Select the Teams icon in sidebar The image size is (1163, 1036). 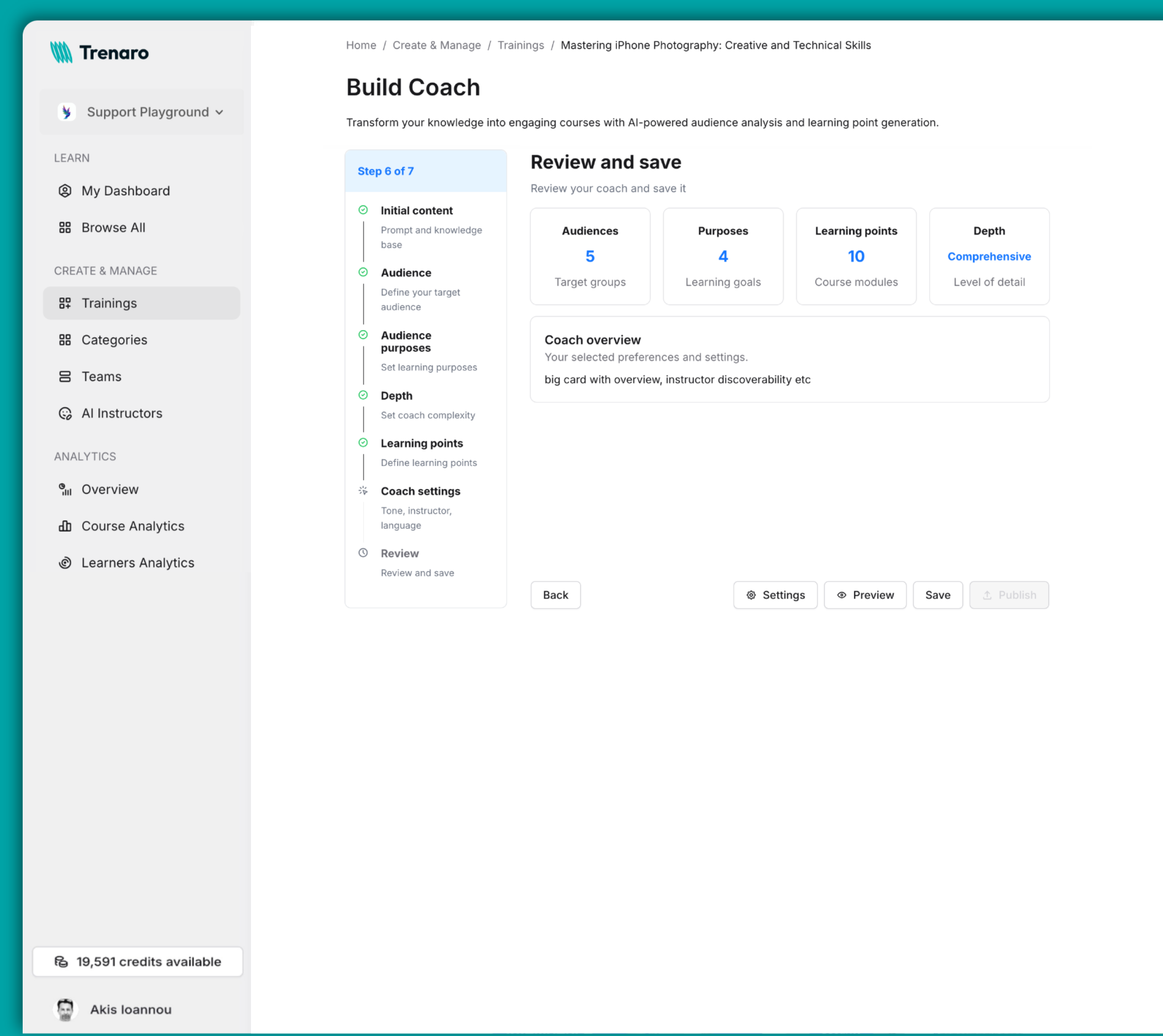pyautogui.click(x=65, y=376)
